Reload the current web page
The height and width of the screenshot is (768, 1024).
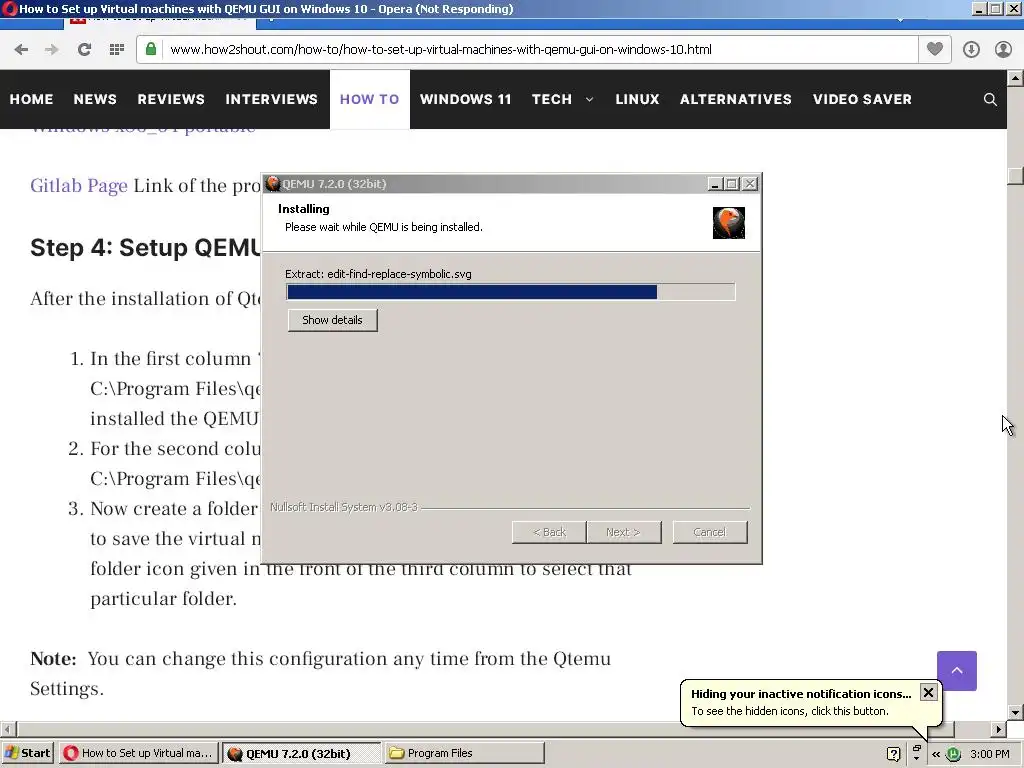coord(84,50)
